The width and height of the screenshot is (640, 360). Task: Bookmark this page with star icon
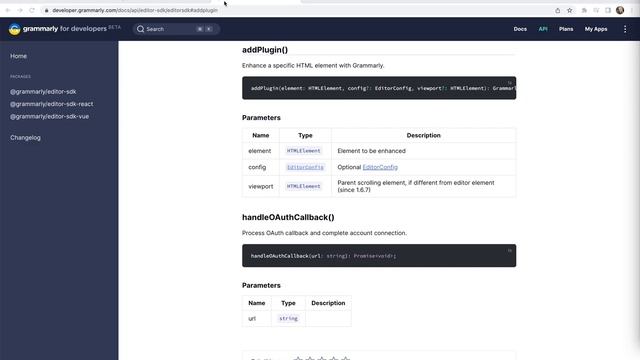[x=569, y=11]
